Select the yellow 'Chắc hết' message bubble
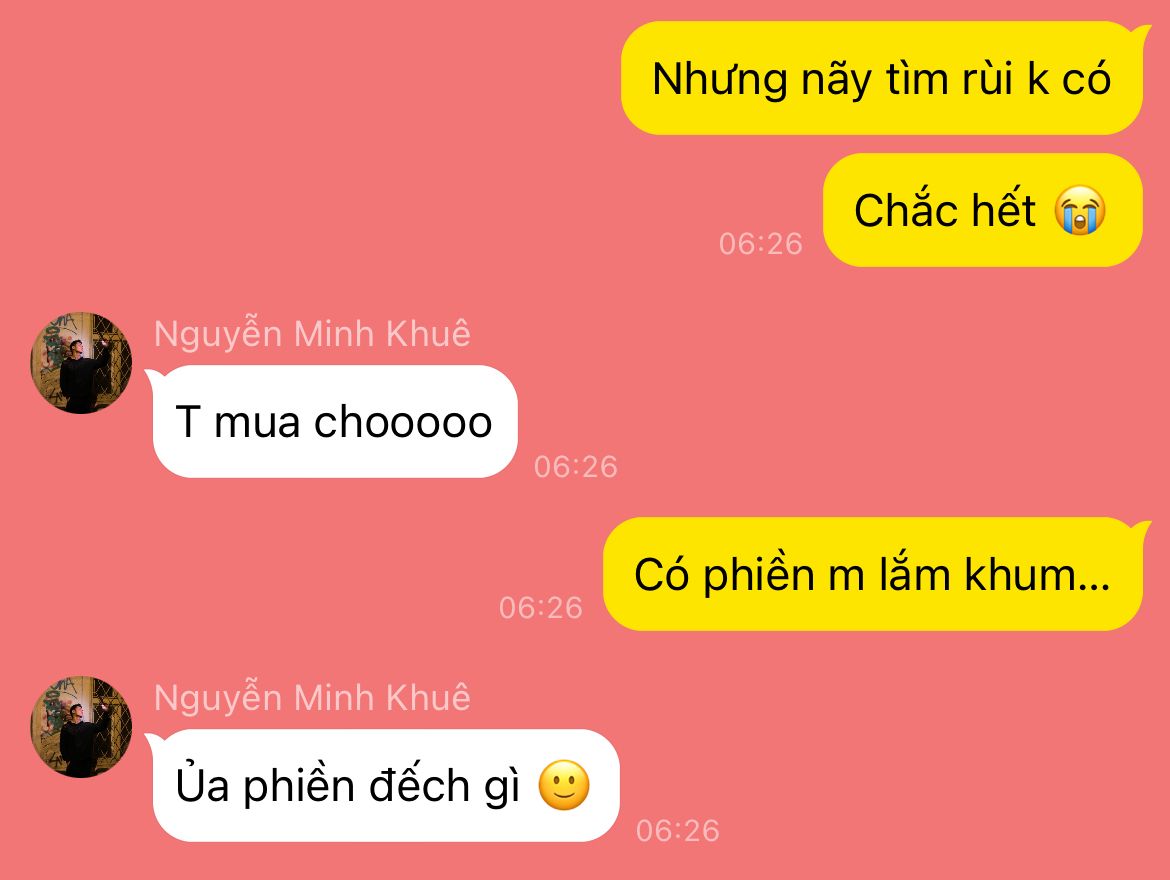 (x=983, y=210)
